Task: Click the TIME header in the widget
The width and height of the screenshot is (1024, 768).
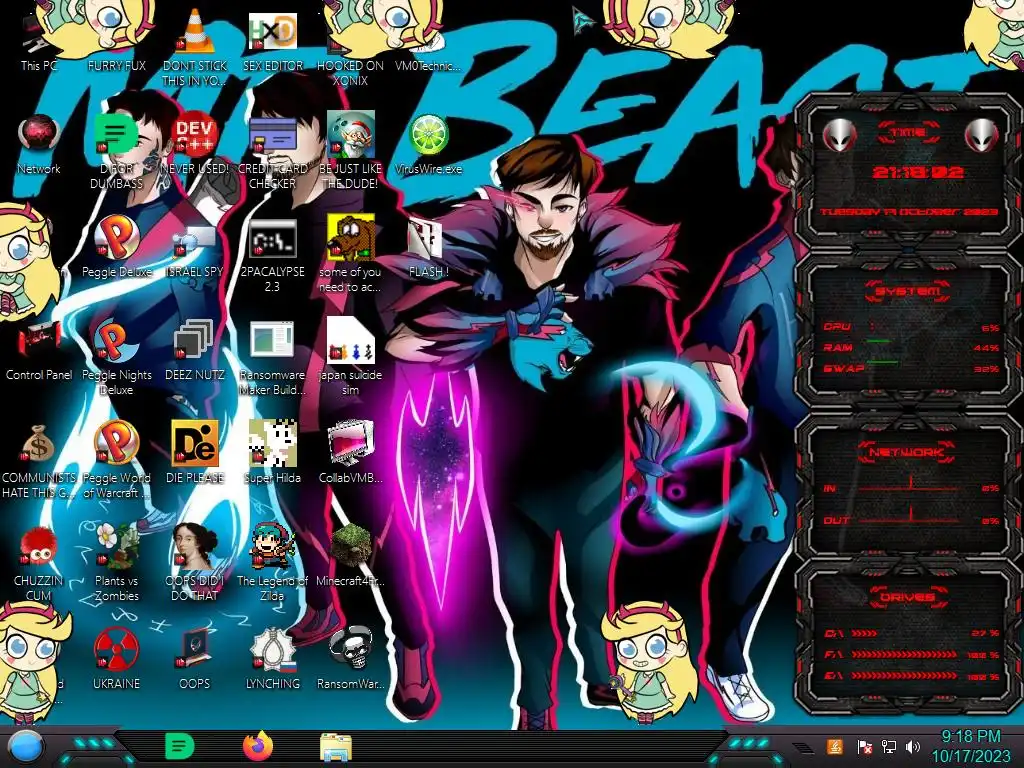Action: pos(908,133)
